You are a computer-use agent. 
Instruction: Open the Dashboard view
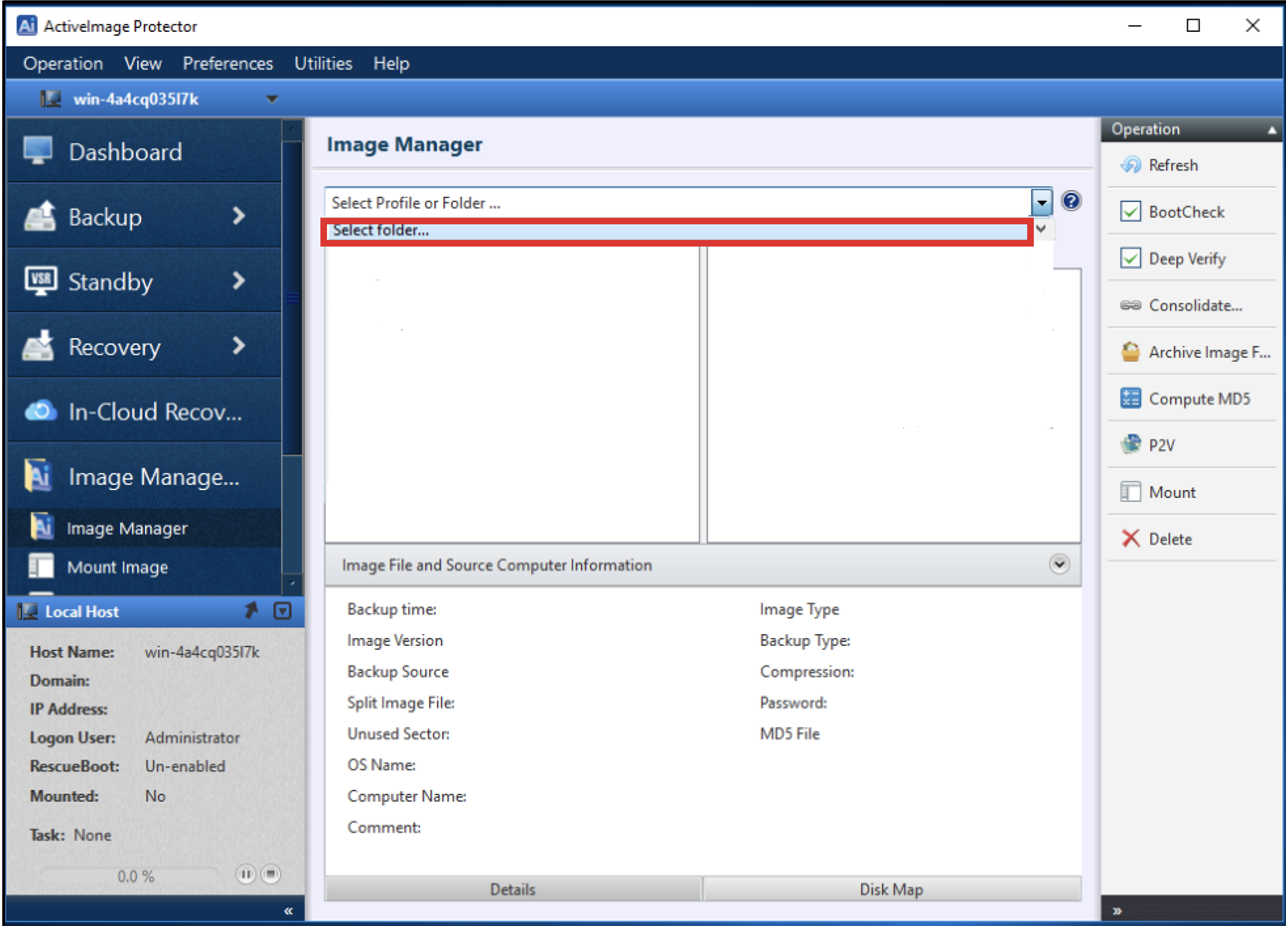coord(144,152)
